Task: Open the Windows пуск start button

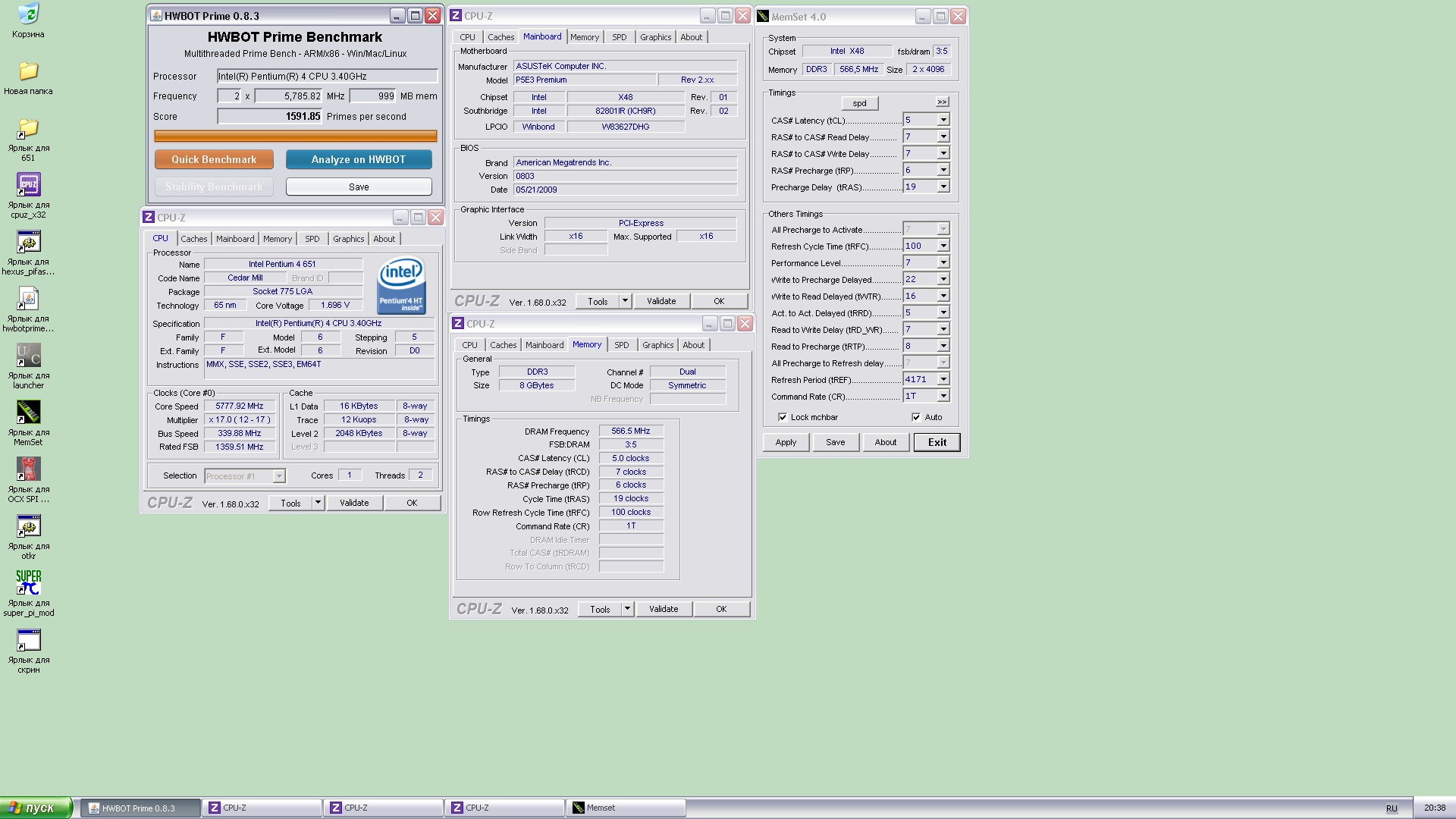Action: pyautogui.click(x=36, y=808)
